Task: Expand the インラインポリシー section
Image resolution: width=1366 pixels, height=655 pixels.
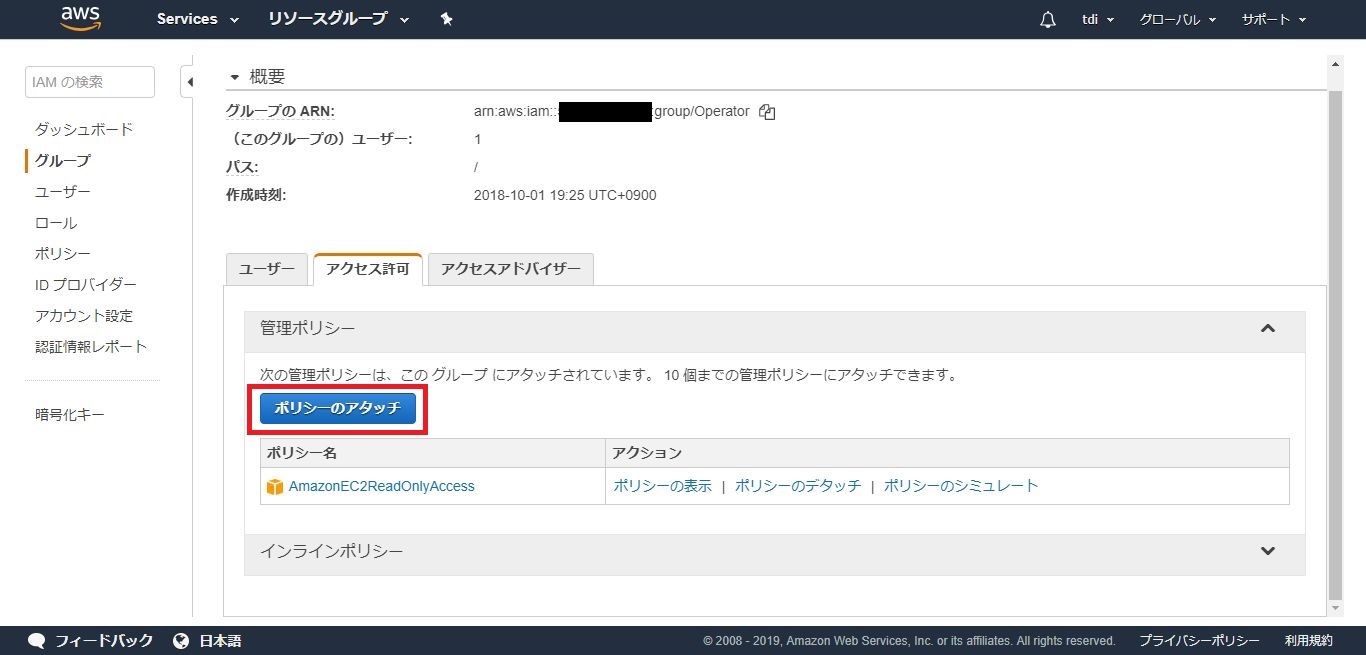Action: pos(1268,551)
